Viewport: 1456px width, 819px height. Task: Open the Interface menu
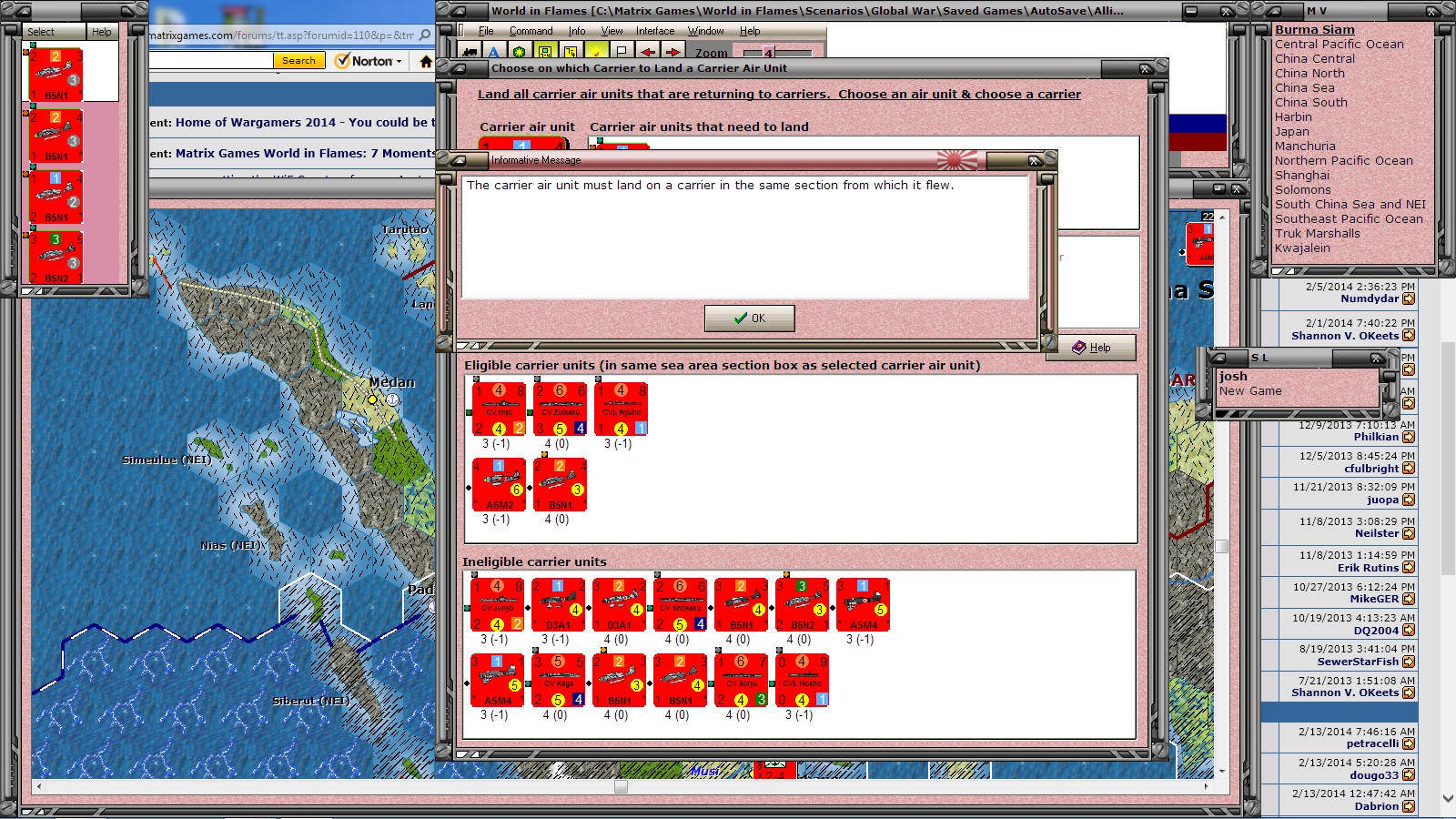(x=655, y=31)
